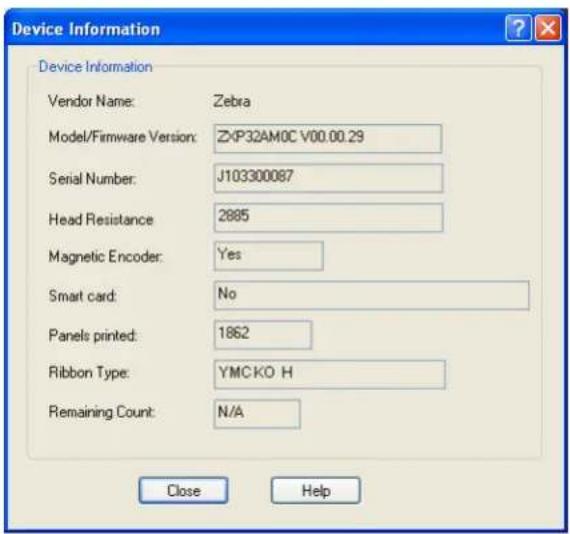The width and height of the screenshot is (570, 534).
Task: Click the Vendor Name label
Action: [91, 101]
